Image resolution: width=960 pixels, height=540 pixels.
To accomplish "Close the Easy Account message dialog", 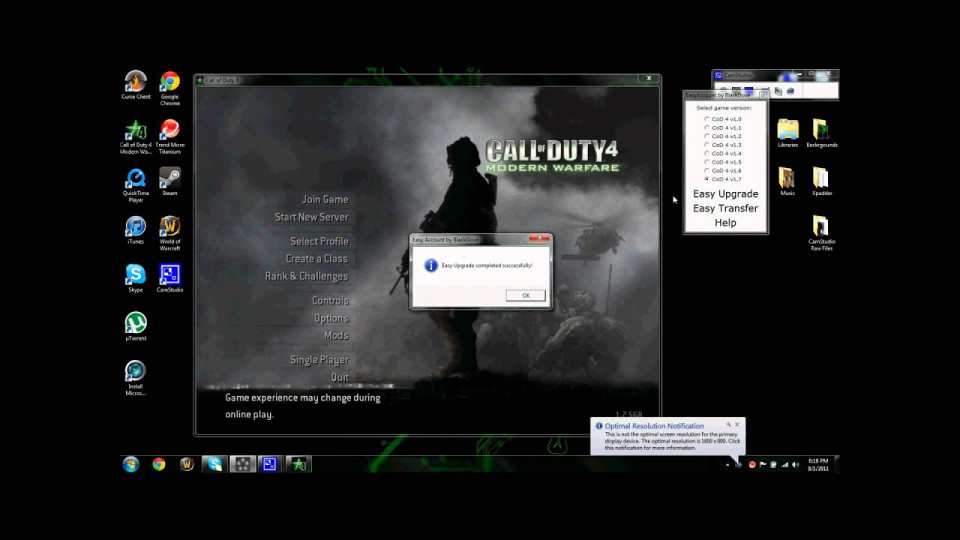I will coord(539,239).
